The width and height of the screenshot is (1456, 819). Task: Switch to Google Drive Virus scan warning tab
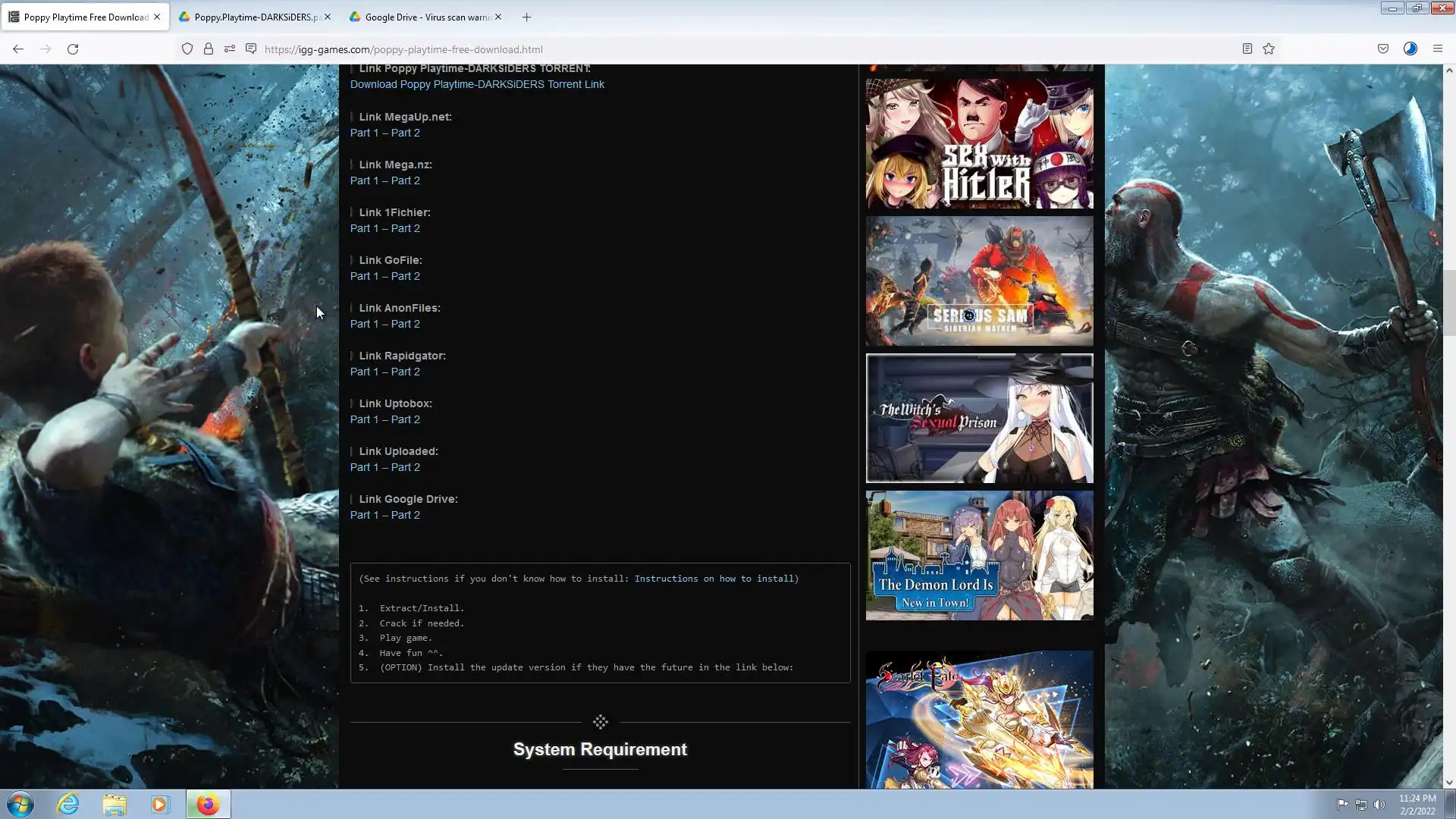[x=425, y=17]
